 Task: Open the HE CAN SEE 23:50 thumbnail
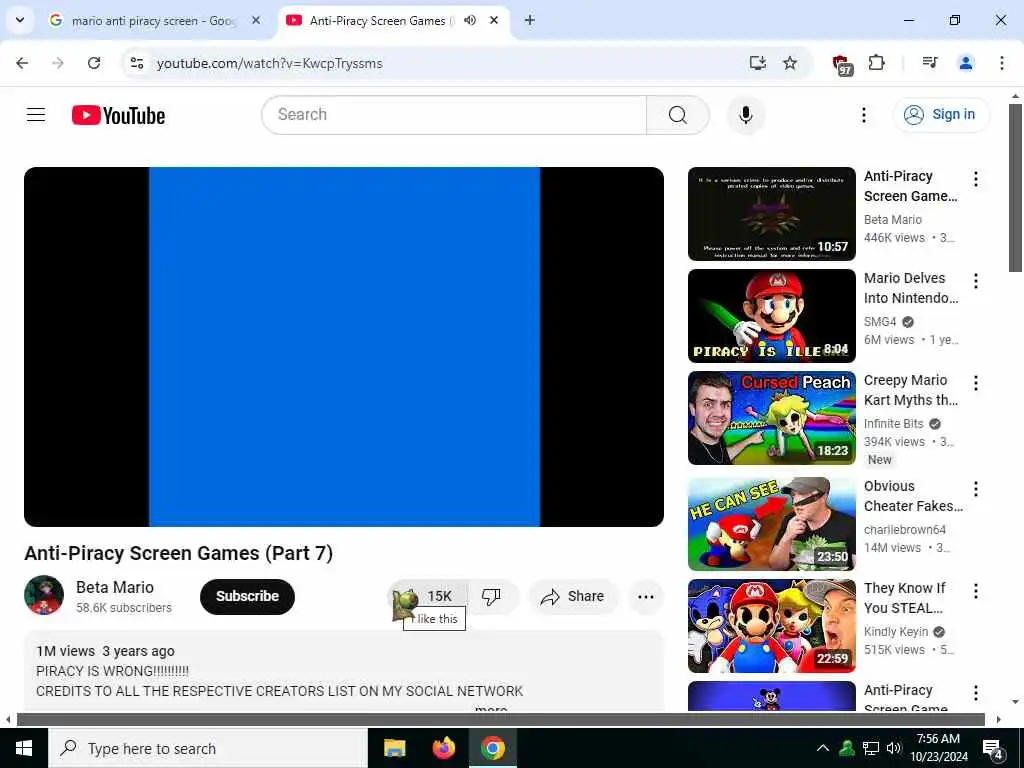pos(771,524)
